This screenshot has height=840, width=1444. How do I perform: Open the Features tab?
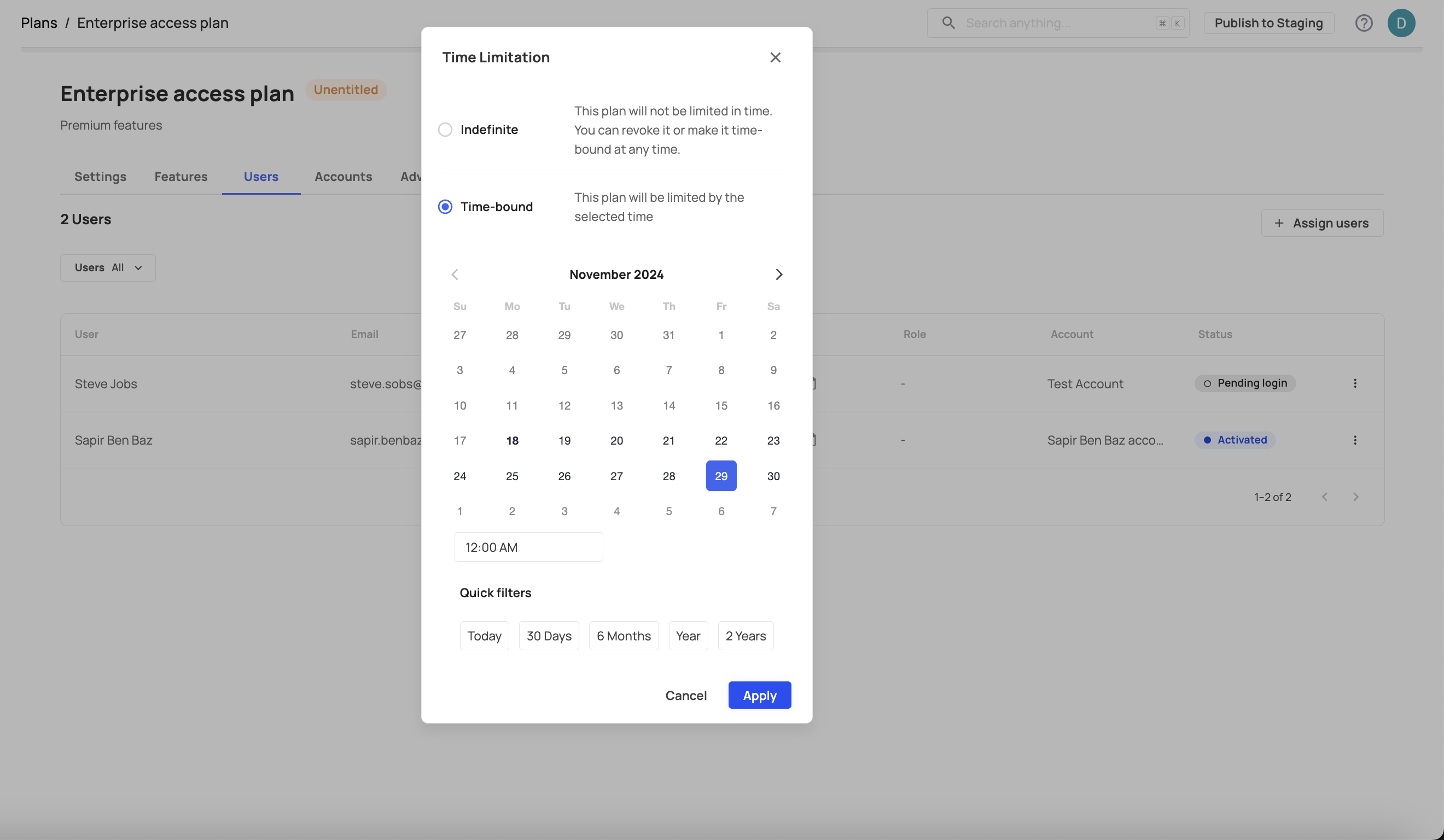[x=180, y=177]
